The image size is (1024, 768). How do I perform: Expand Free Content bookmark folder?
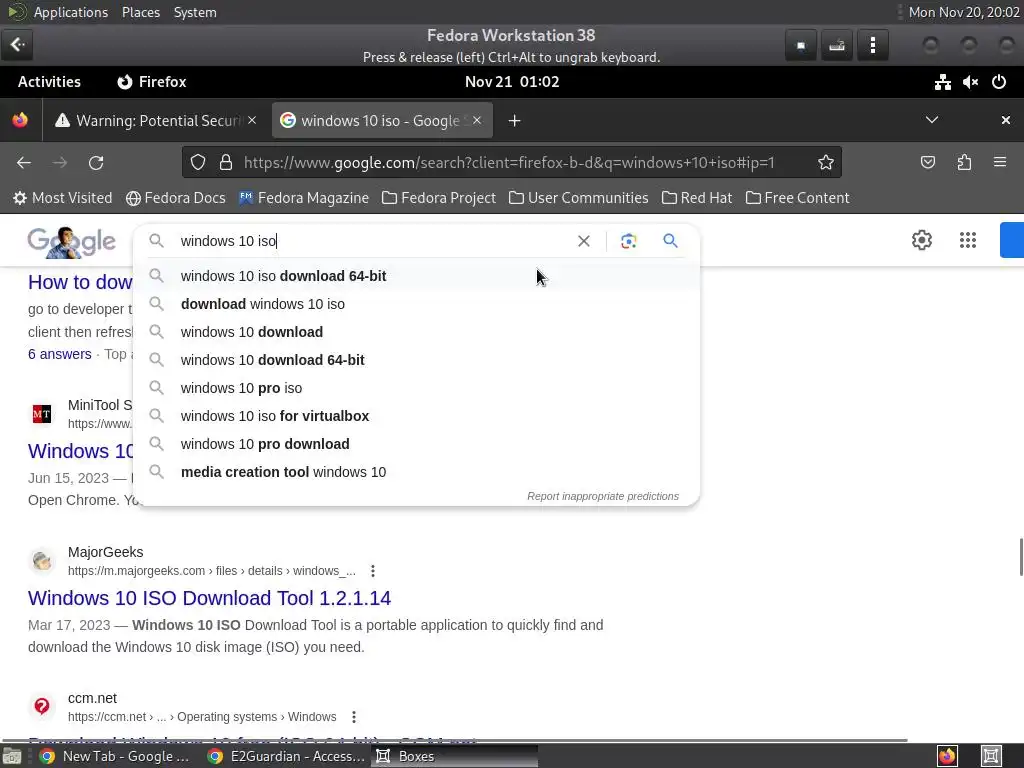(797, 198)
